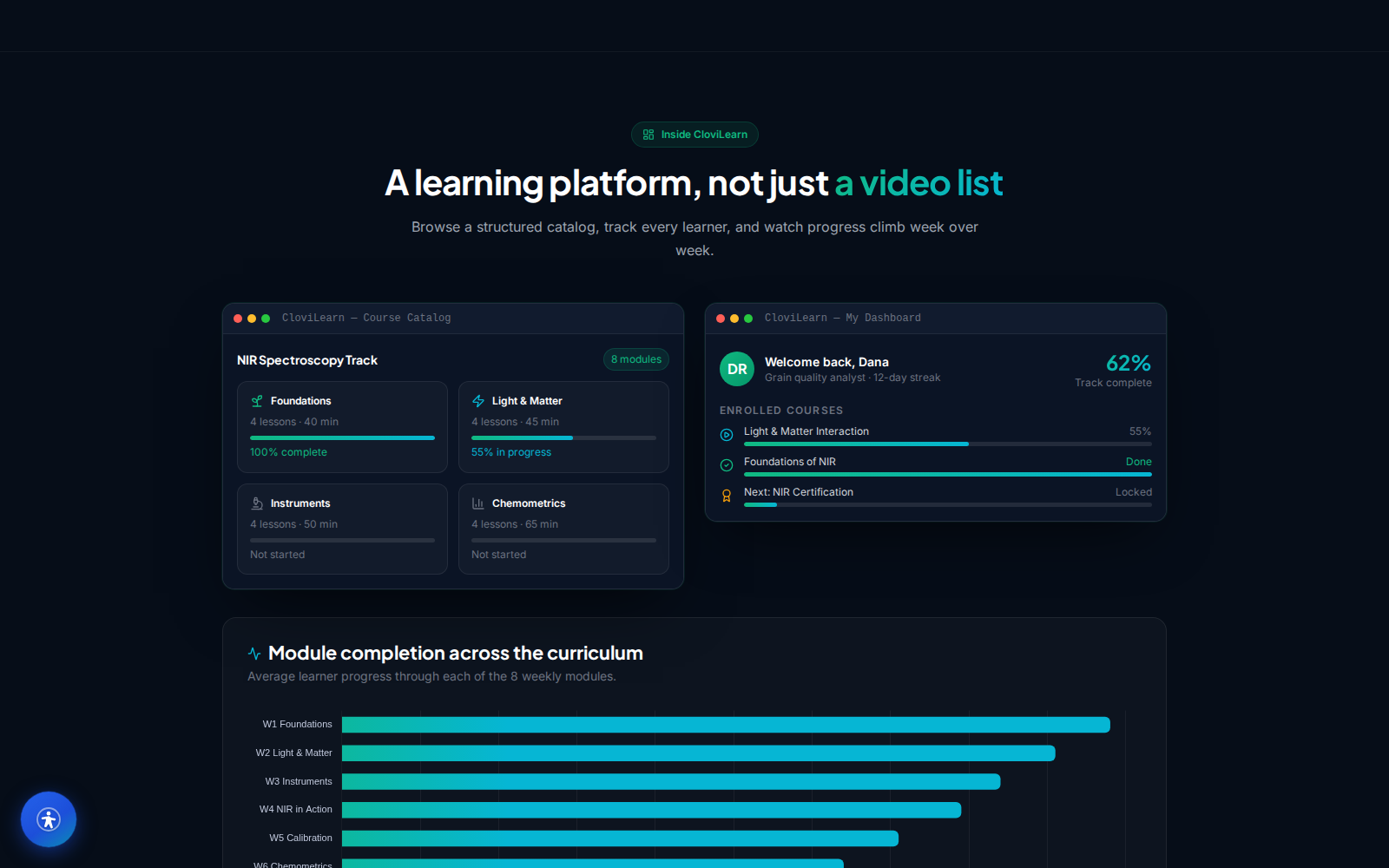The height and width of the screenshot is (868, 1389).
Task: Click the W5 Calibration axis label
Action: [300, 838]
